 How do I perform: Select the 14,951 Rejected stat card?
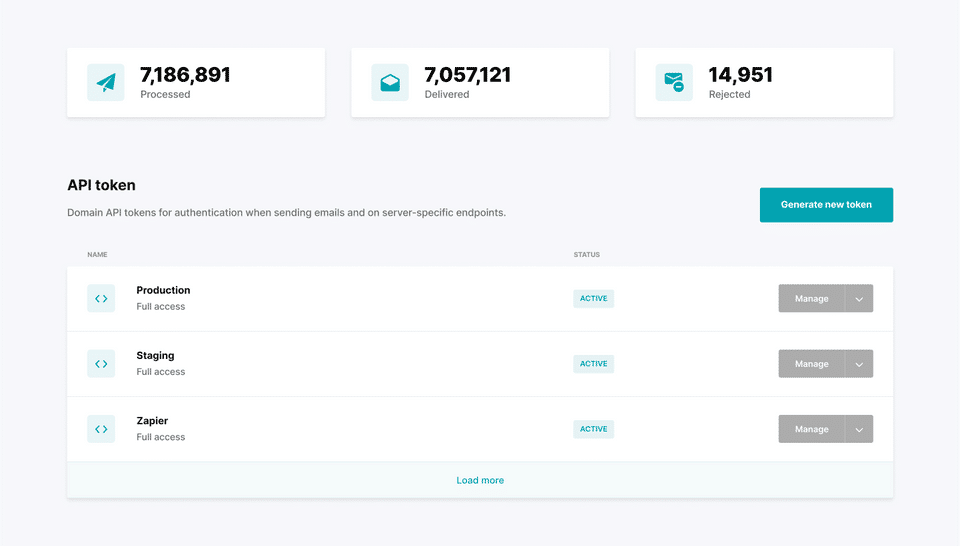pos(764,83)
